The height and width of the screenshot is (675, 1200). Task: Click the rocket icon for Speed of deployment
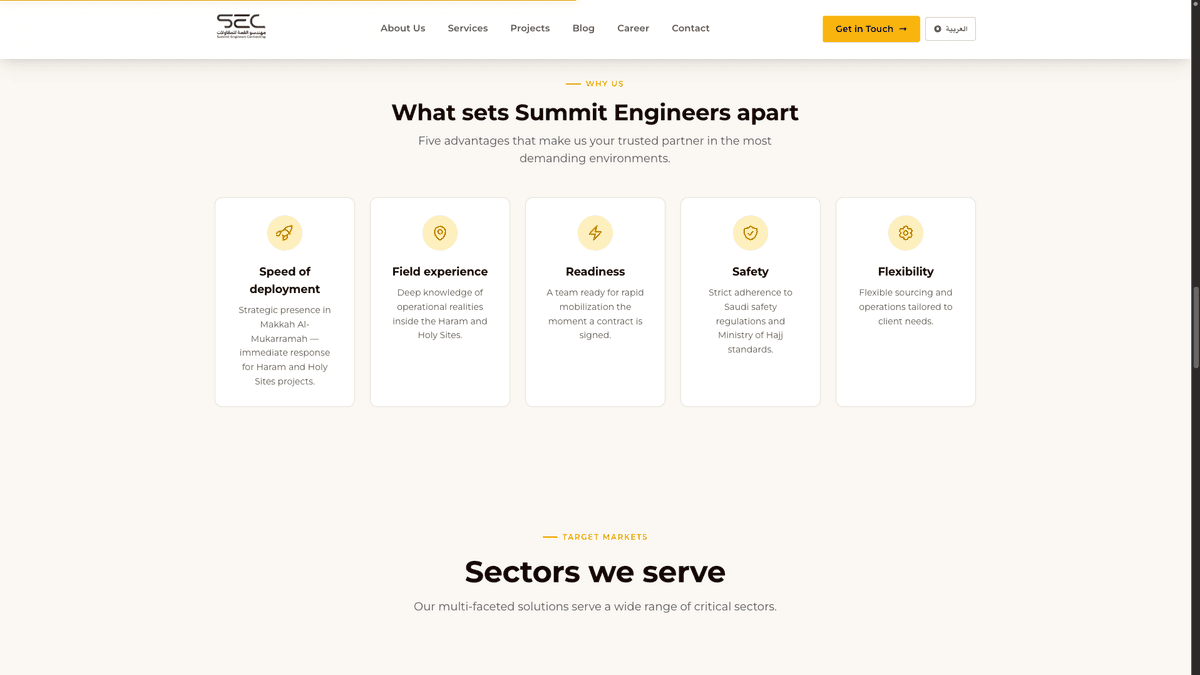[x=285, y=233]
